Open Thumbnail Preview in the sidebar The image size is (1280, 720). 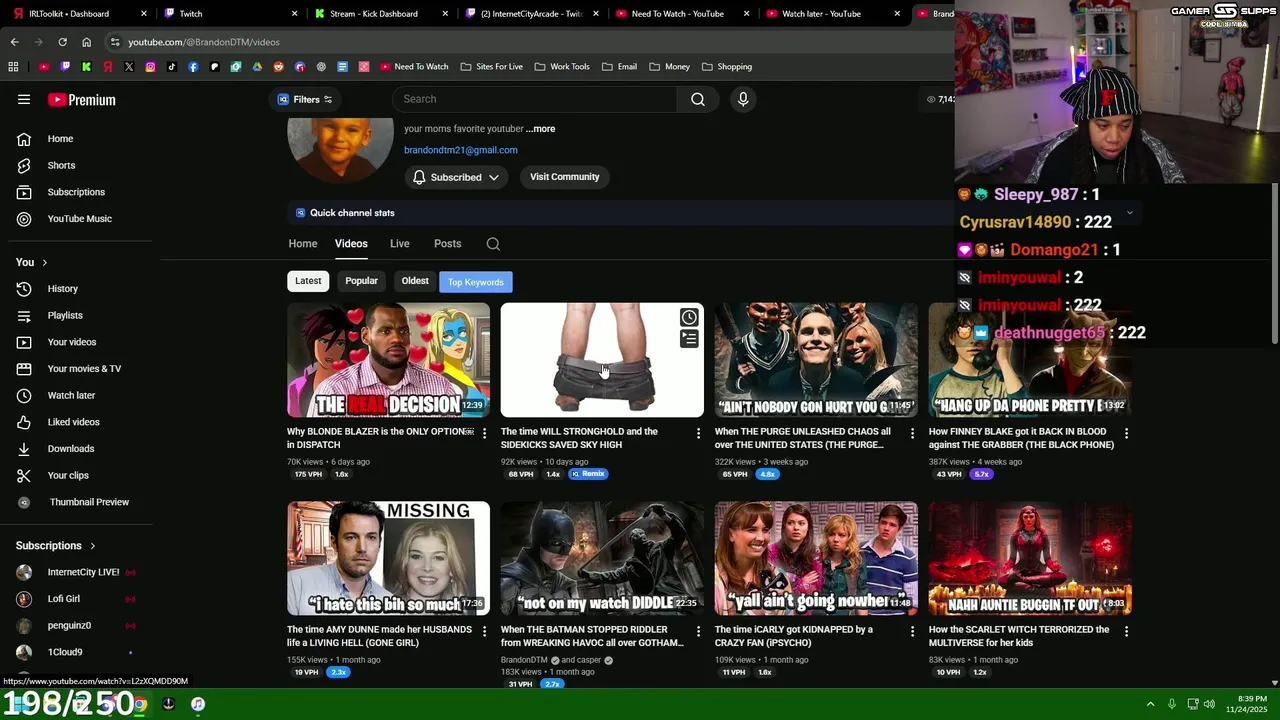tap(89, 502)
